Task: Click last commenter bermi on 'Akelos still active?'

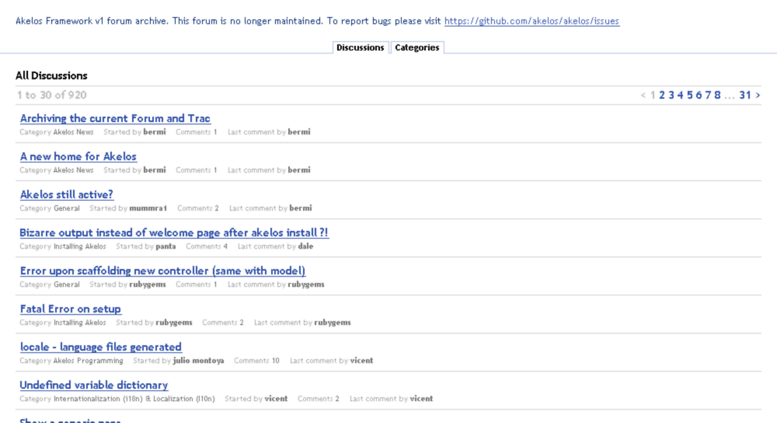Action: (x=301, y=209)
